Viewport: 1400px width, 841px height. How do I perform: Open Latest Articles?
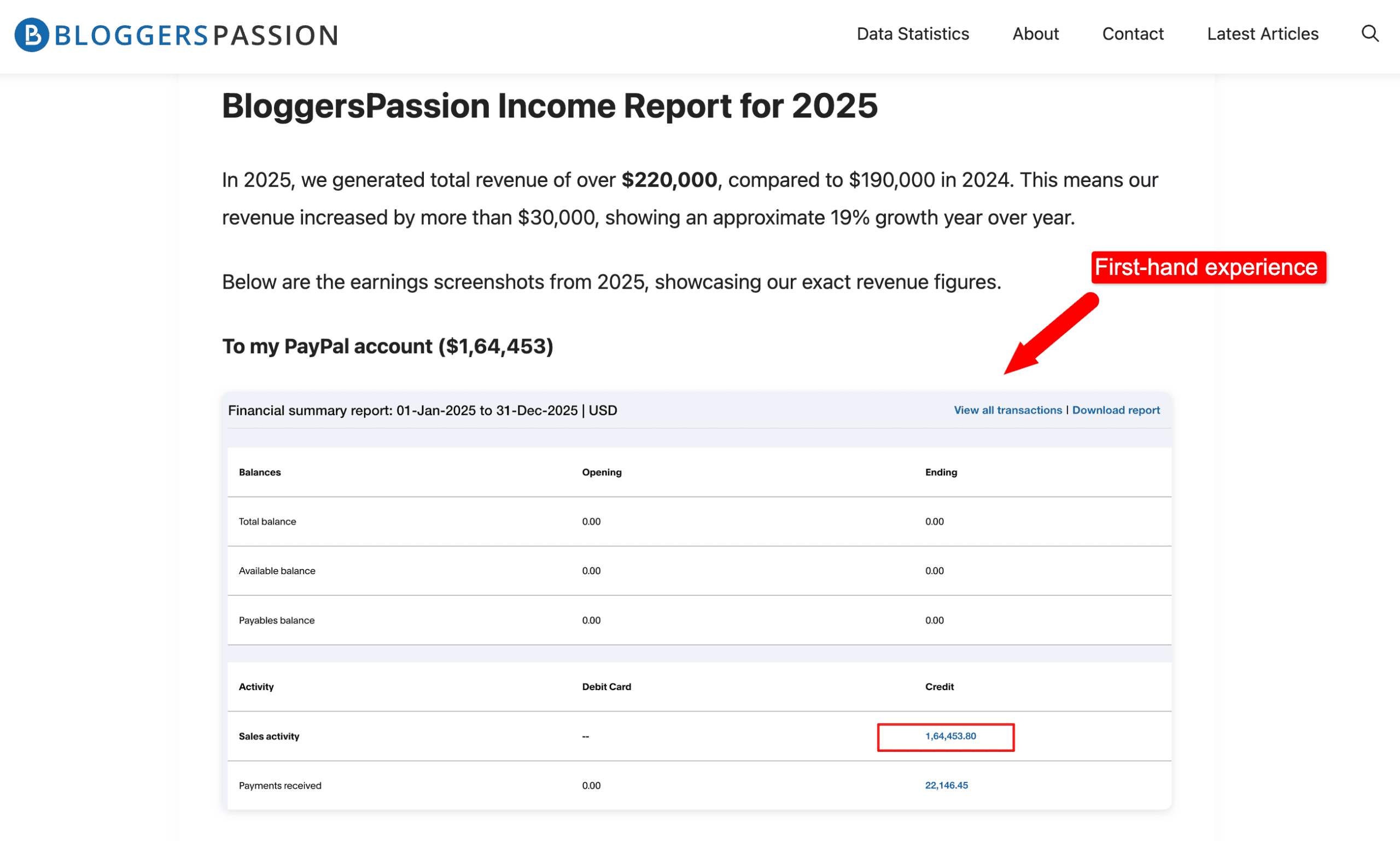1263,34
